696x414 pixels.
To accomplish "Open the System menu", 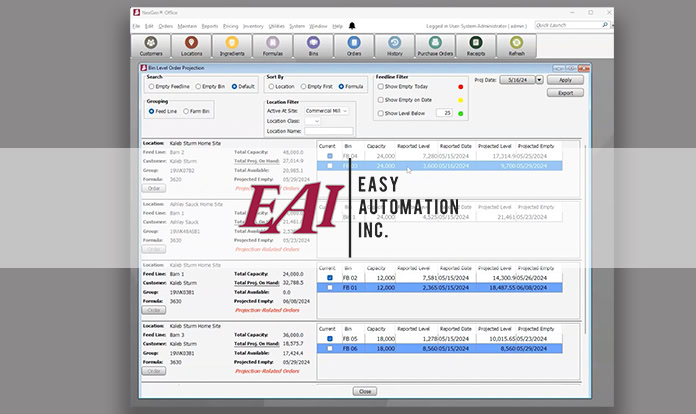I will pos(297,26).
